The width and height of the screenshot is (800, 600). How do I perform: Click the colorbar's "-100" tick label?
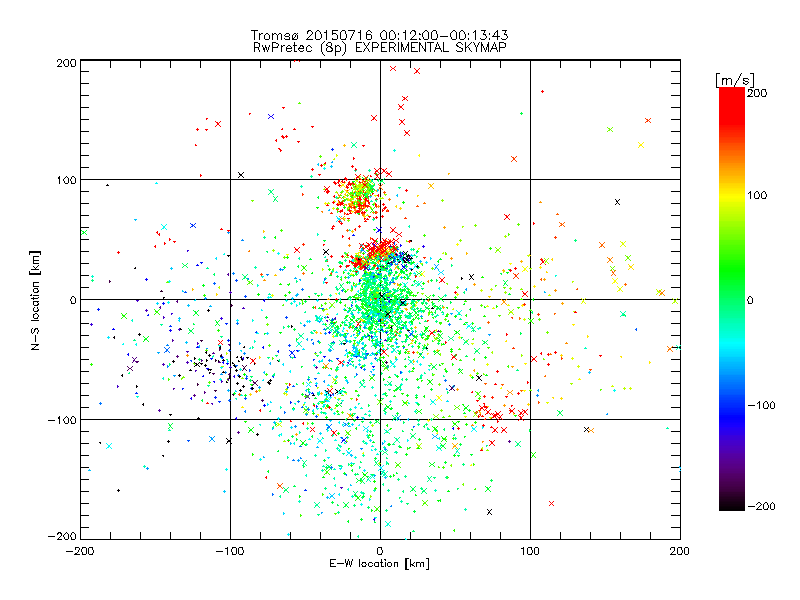tap(761, 405)
